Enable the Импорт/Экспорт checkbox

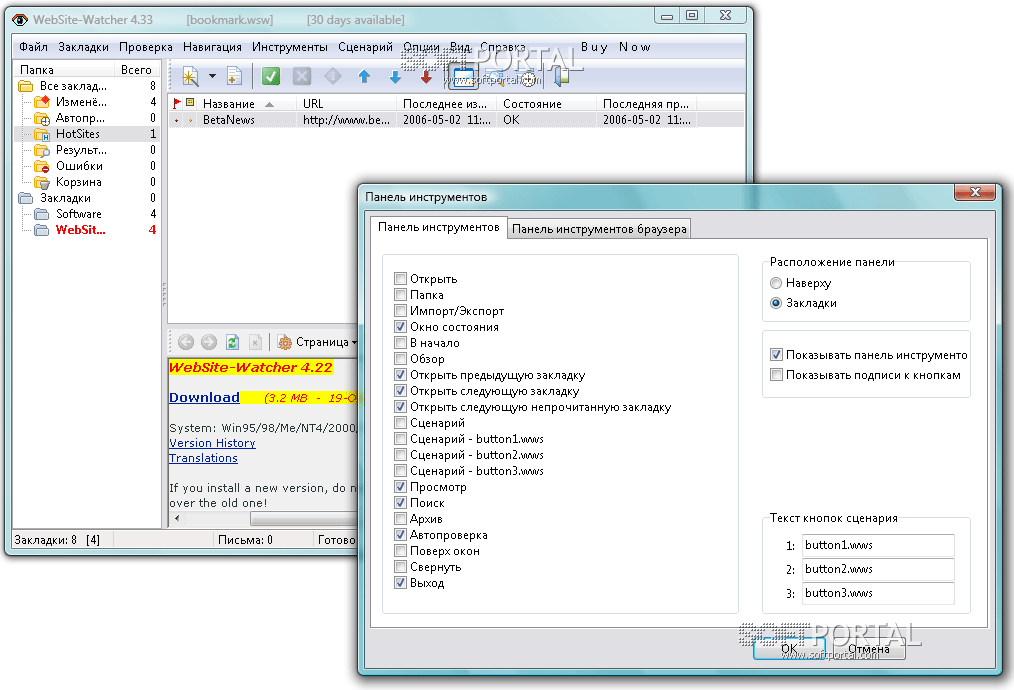click(x=400, y=310)
